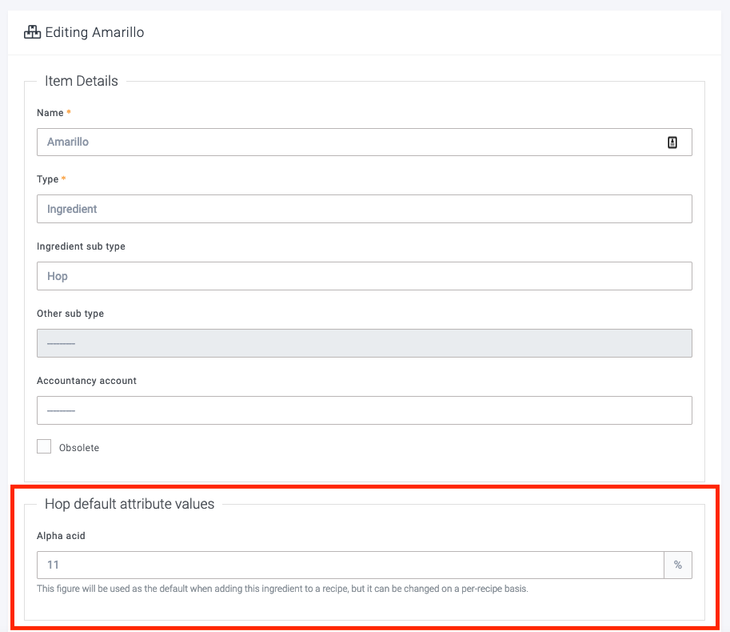
Task: Click the percent unit box beside Alpha acid
Action: tap(678, 565)
